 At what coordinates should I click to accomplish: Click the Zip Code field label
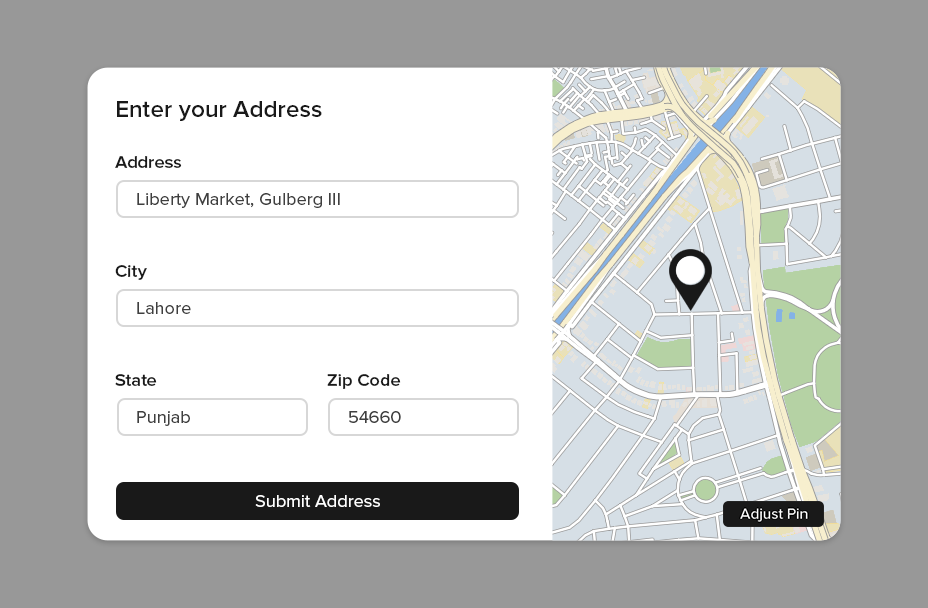pos(364,380)
